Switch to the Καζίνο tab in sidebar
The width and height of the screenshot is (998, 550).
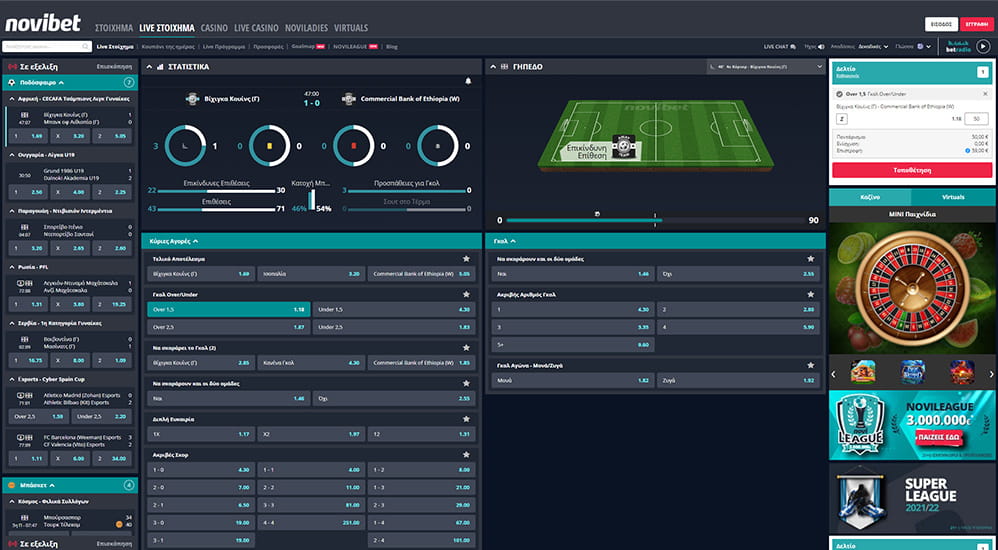870,197
